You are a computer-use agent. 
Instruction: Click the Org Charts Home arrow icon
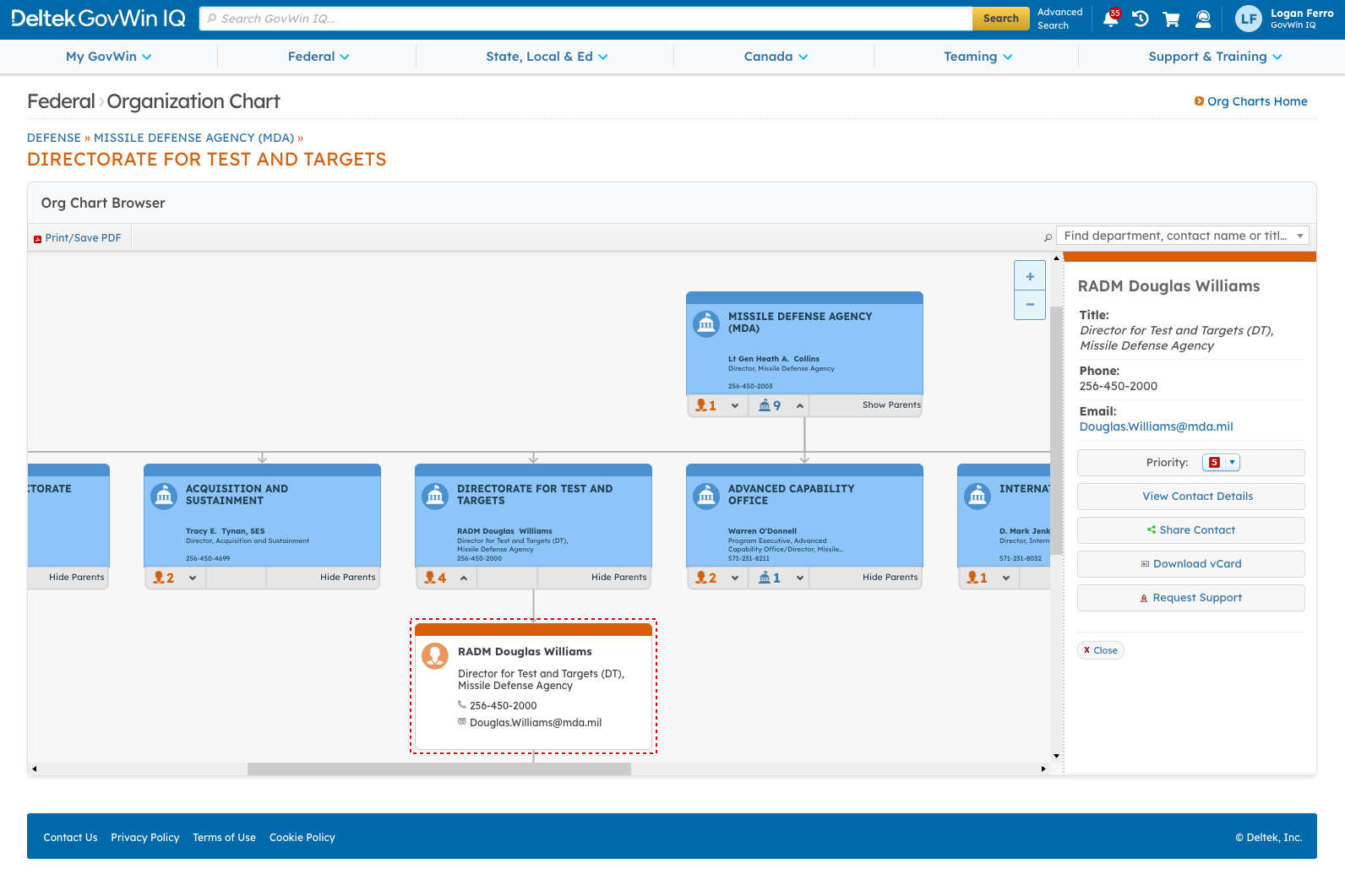pos(1199,101)
